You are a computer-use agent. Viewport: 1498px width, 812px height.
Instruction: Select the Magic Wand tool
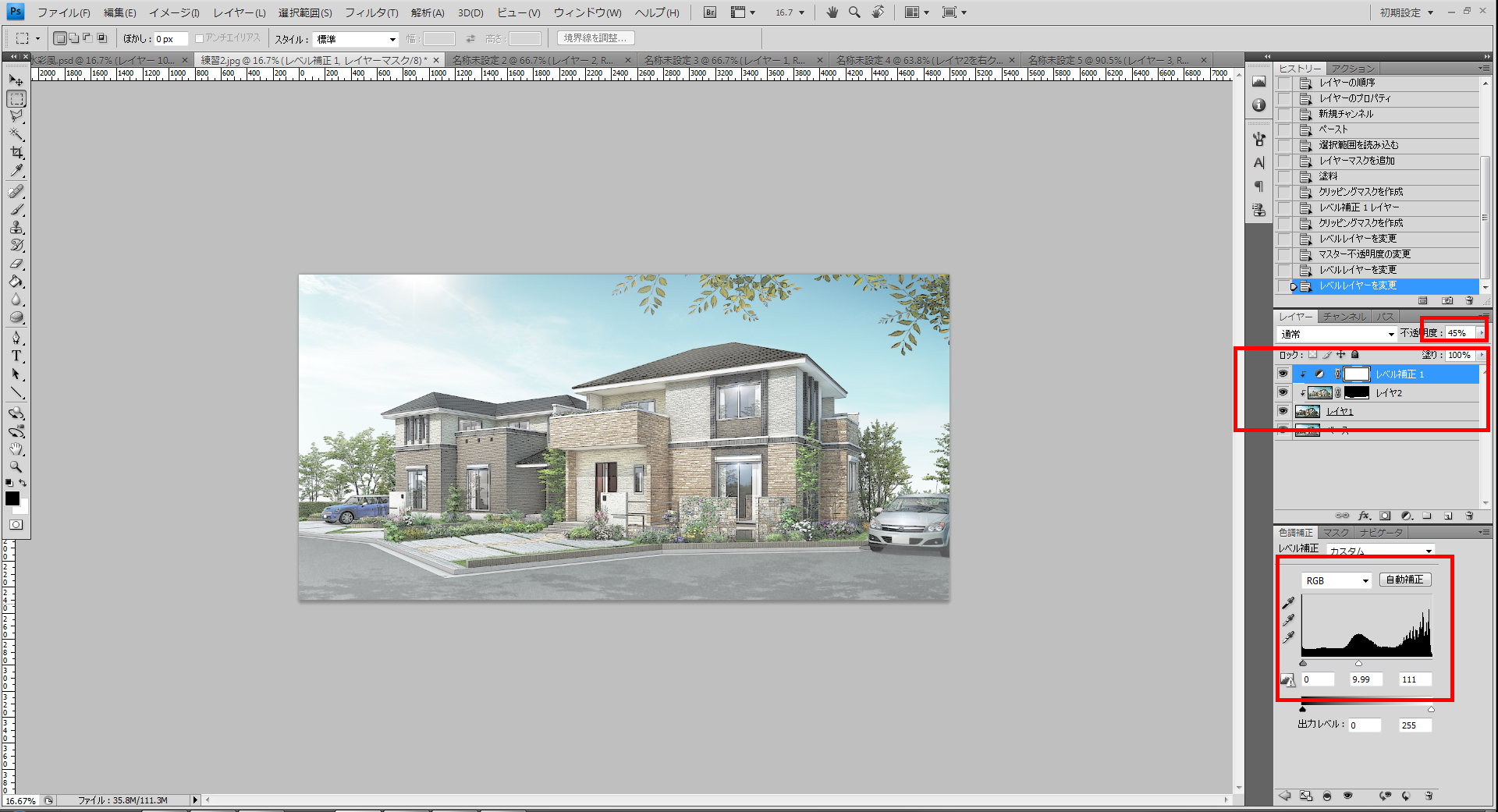coord(16,134)
